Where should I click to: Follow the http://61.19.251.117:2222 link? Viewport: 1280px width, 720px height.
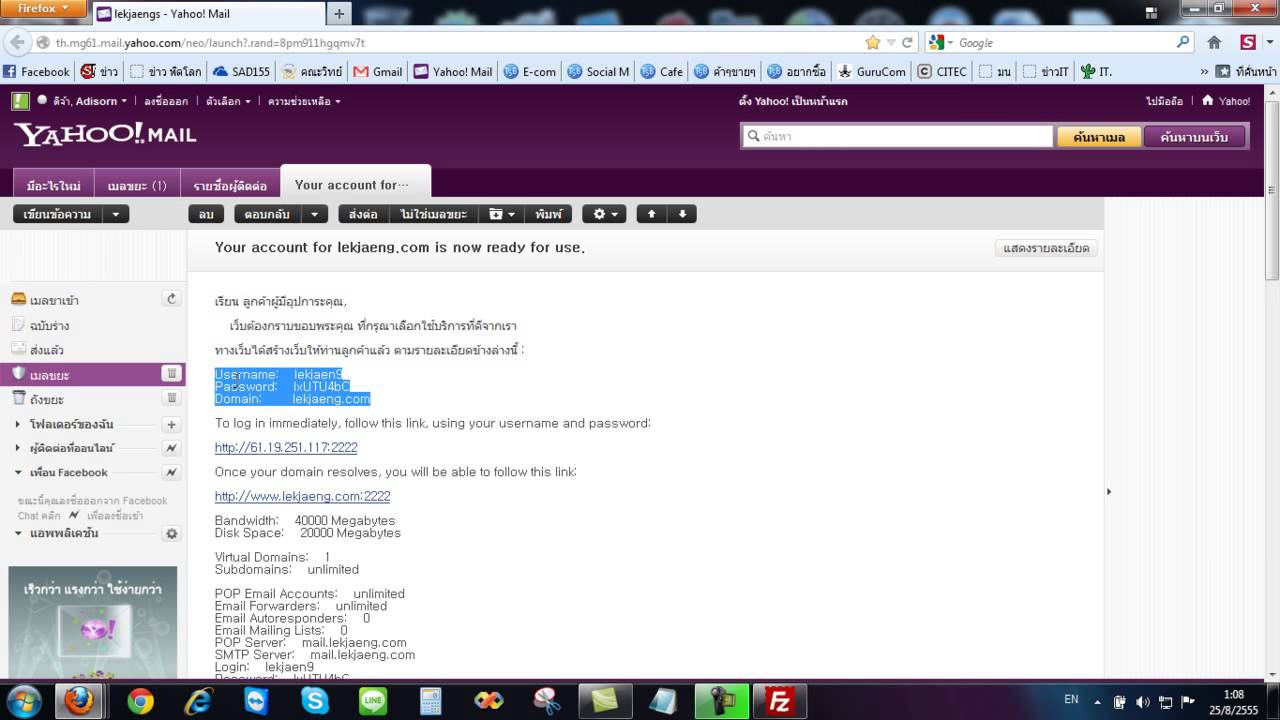pyautogui.click(x=286, y=447)
